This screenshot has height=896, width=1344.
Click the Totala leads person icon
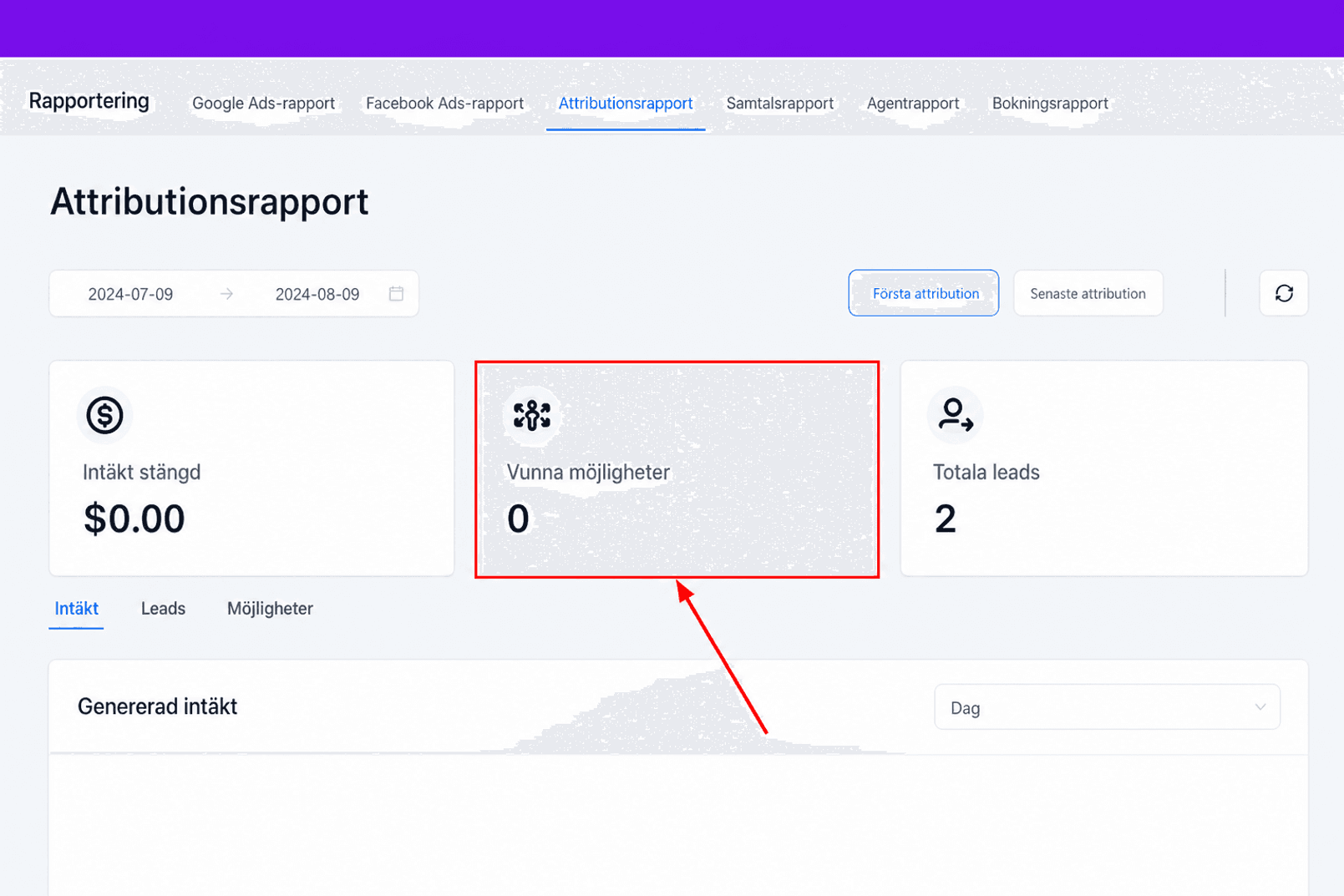(x=956, y=415)
